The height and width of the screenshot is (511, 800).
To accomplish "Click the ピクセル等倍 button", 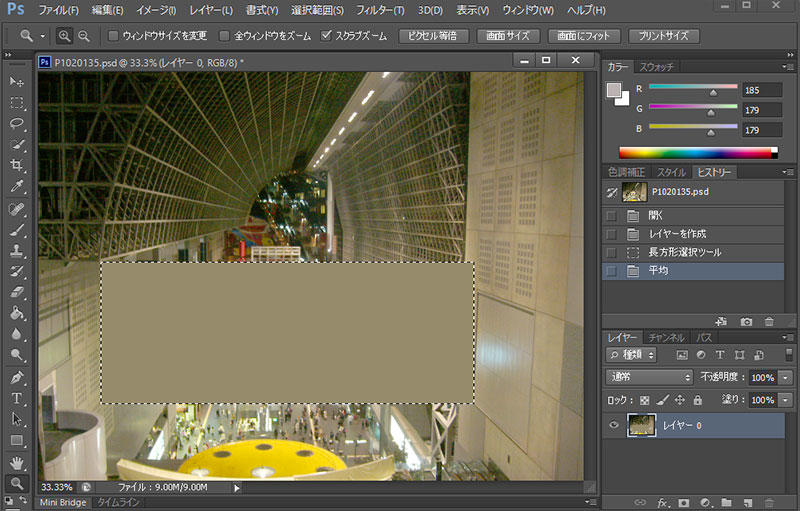I will point(432,36).
